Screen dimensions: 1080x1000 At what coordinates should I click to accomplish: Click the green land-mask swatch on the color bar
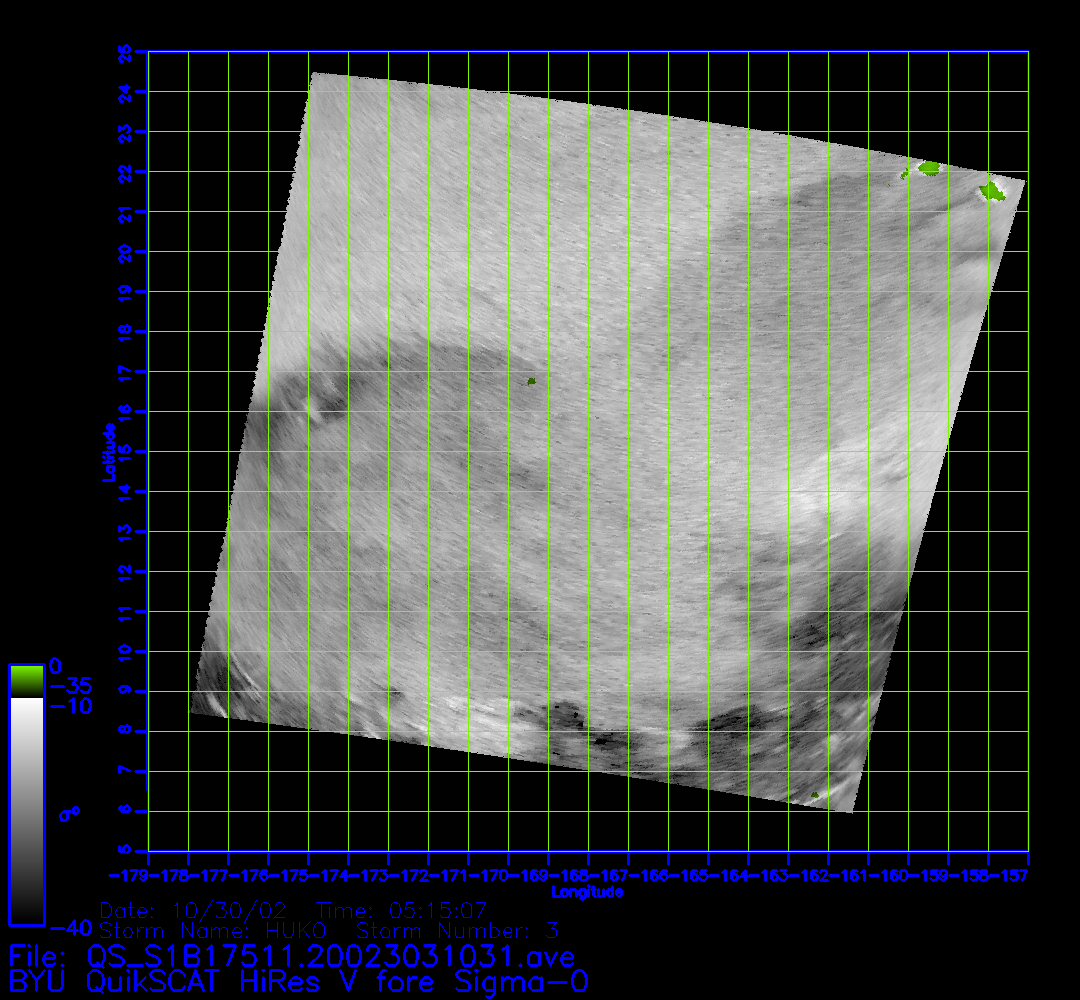[26, 680]
